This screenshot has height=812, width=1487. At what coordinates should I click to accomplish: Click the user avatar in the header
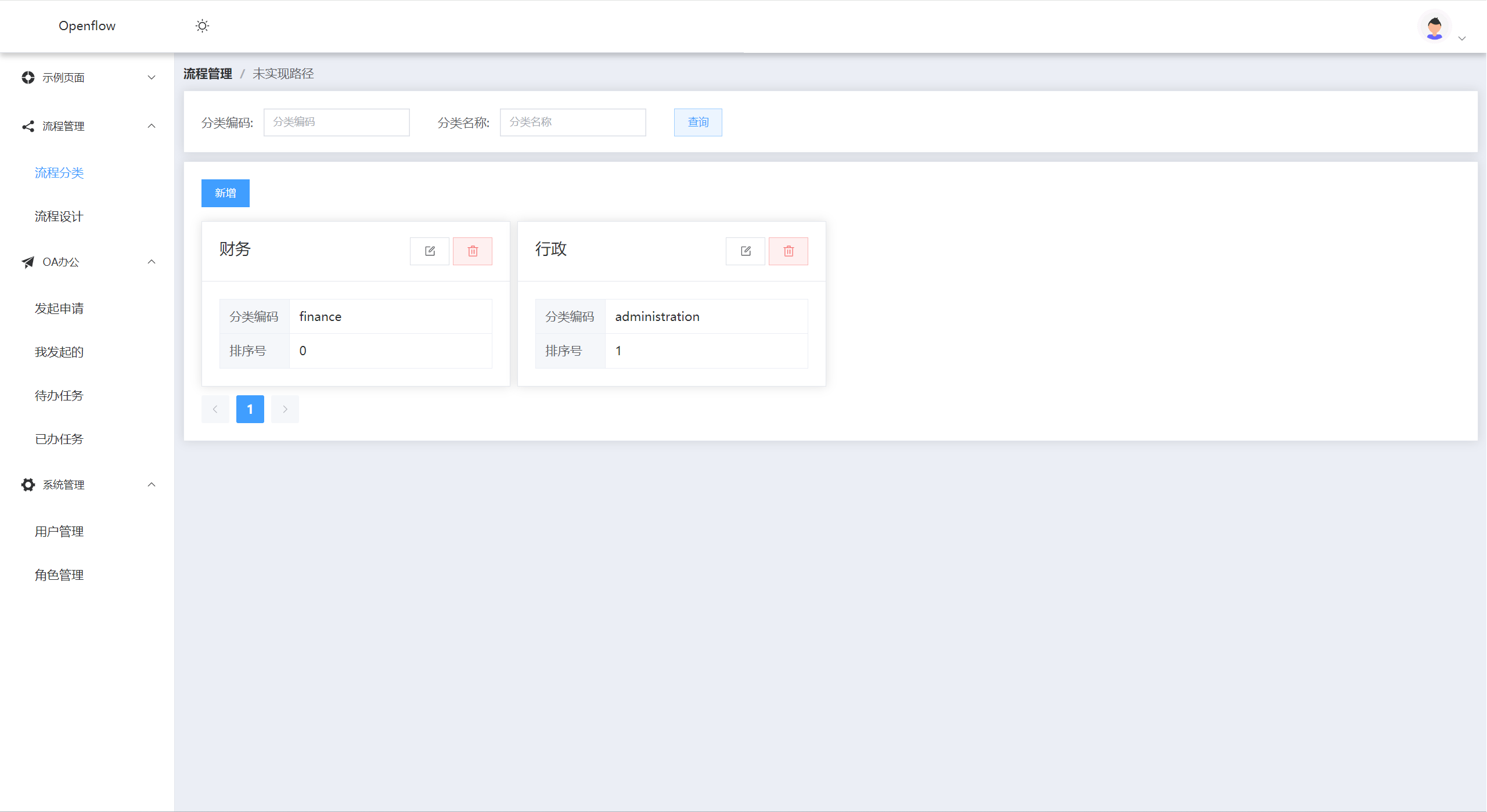pos(1434,27)
